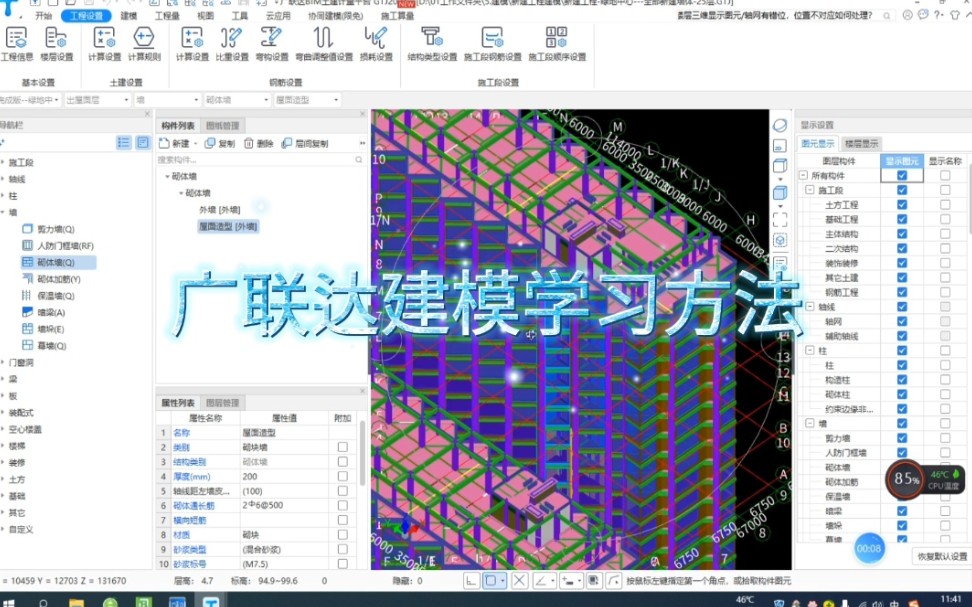Open the 楼层显示 tab in display settings

point(864,143)
